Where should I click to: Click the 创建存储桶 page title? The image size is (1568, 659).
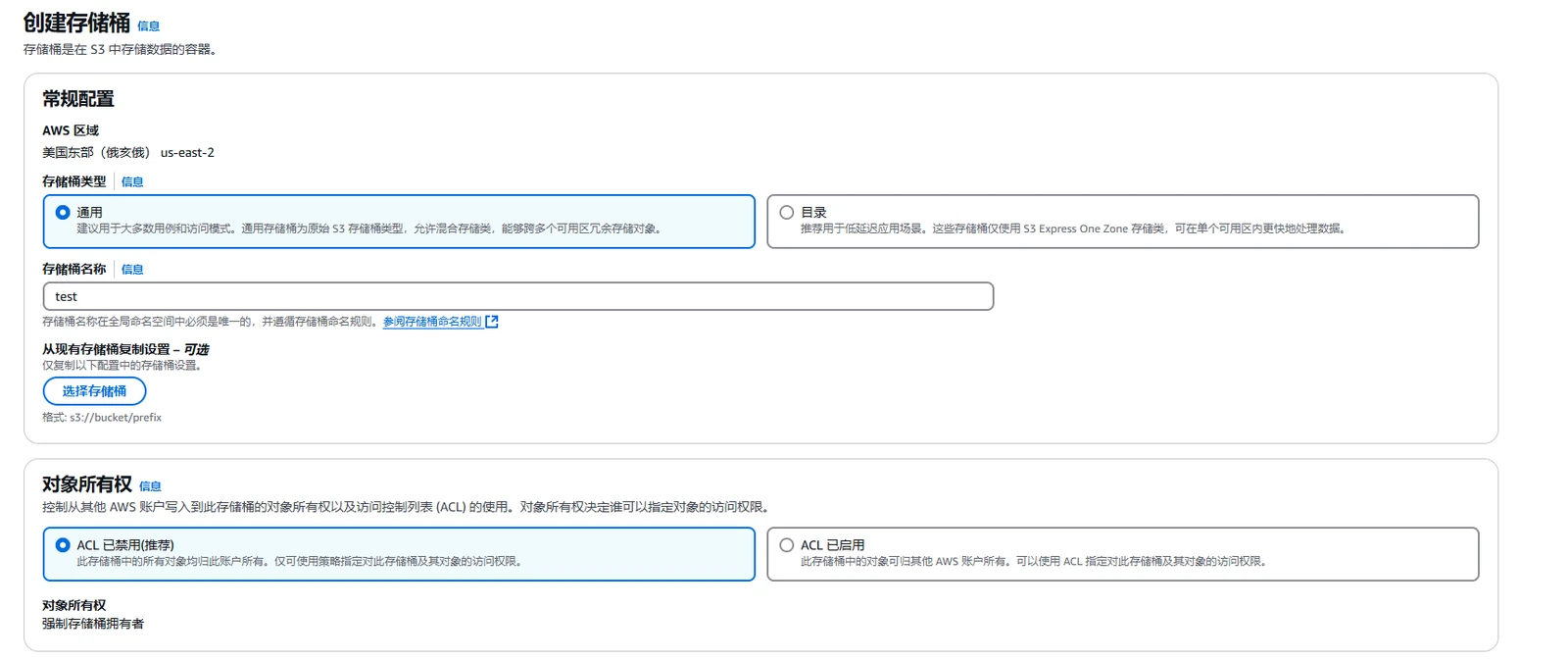tap(76, 23)
